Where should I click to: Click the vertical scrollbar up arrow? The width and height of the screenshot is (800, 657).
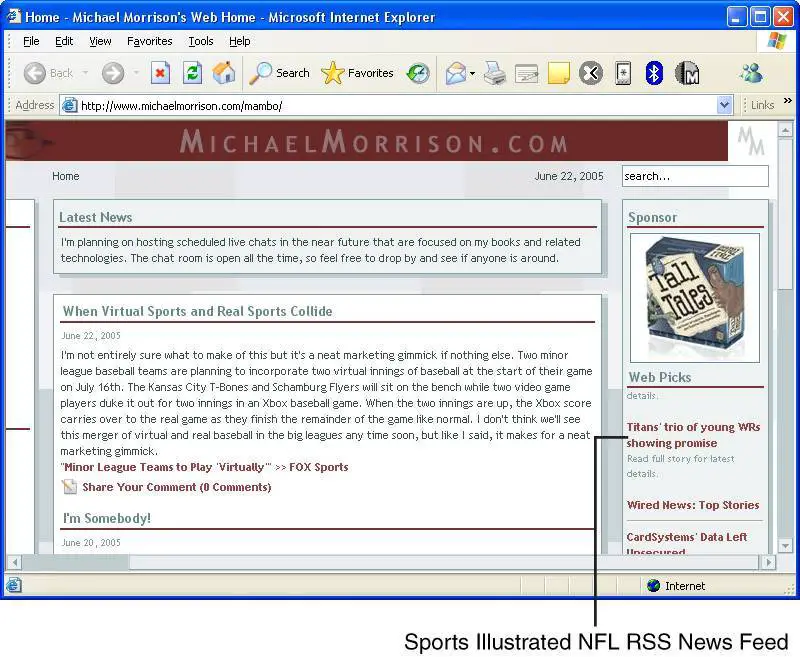pyautogui.click(x=785, y=130)
